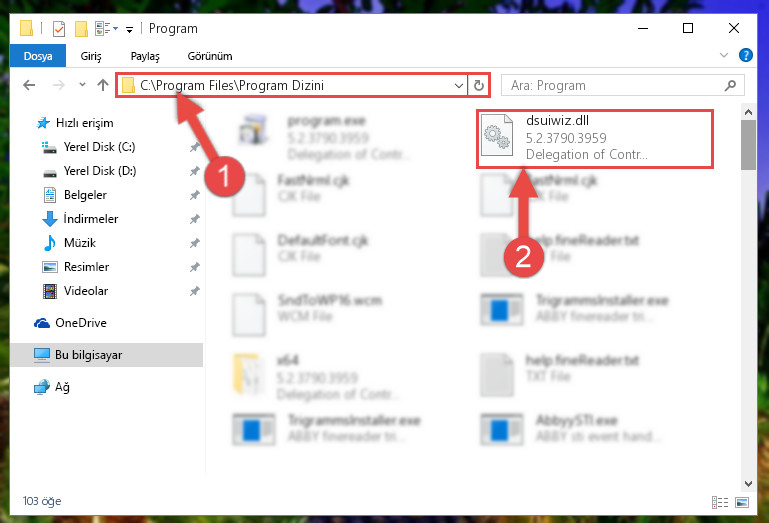Screen dimensions: 769x523
Task: Open the Dosya menu tab
Action: [38, 56]
